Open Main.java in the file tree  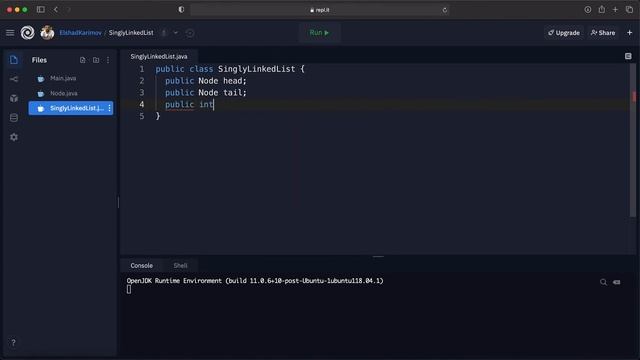[x=71, y=78]
